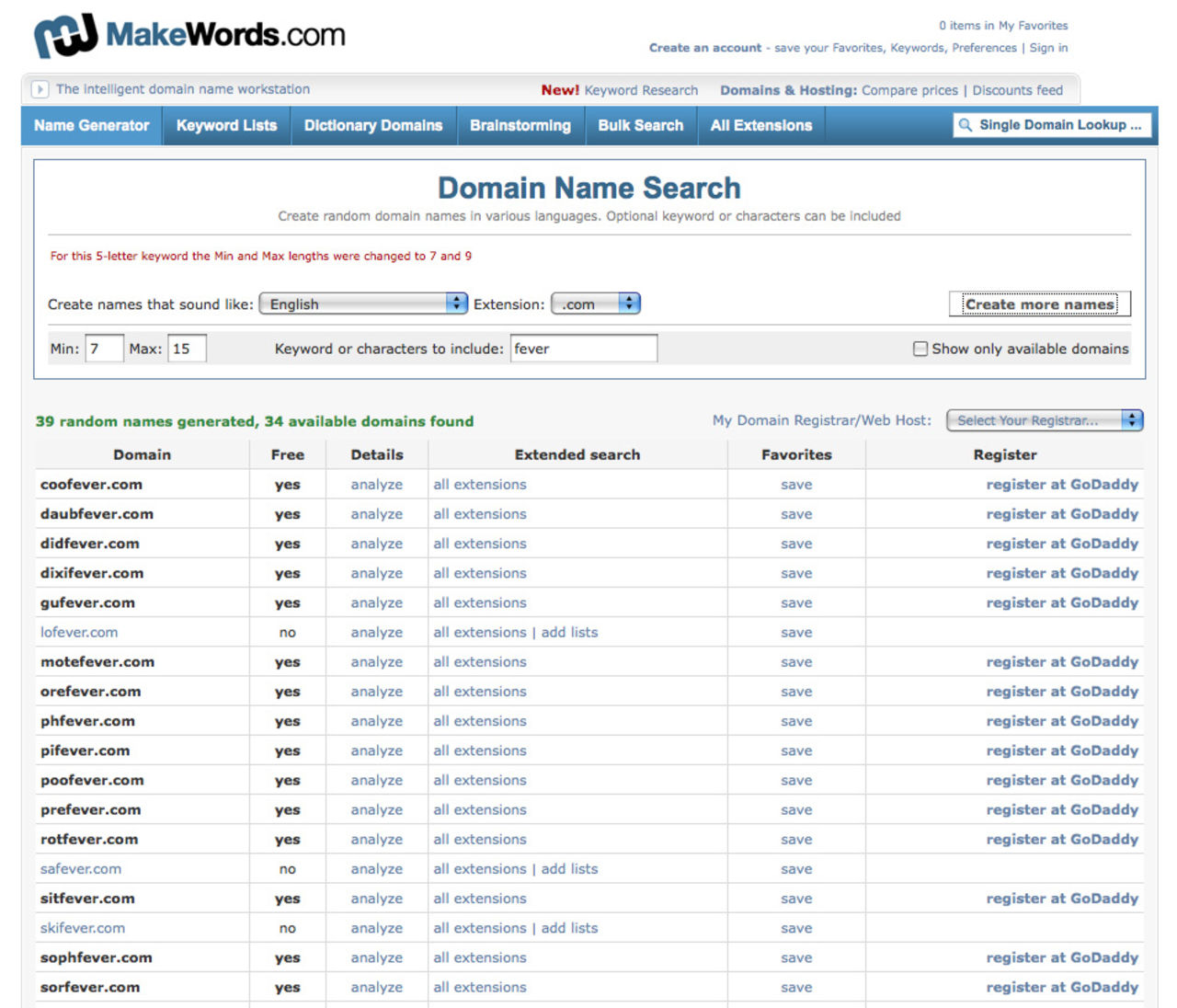The height and width of the screenshot is (1008, 1177).
Task: Expand the .com extension dropdown
Action: coord(595,304)
